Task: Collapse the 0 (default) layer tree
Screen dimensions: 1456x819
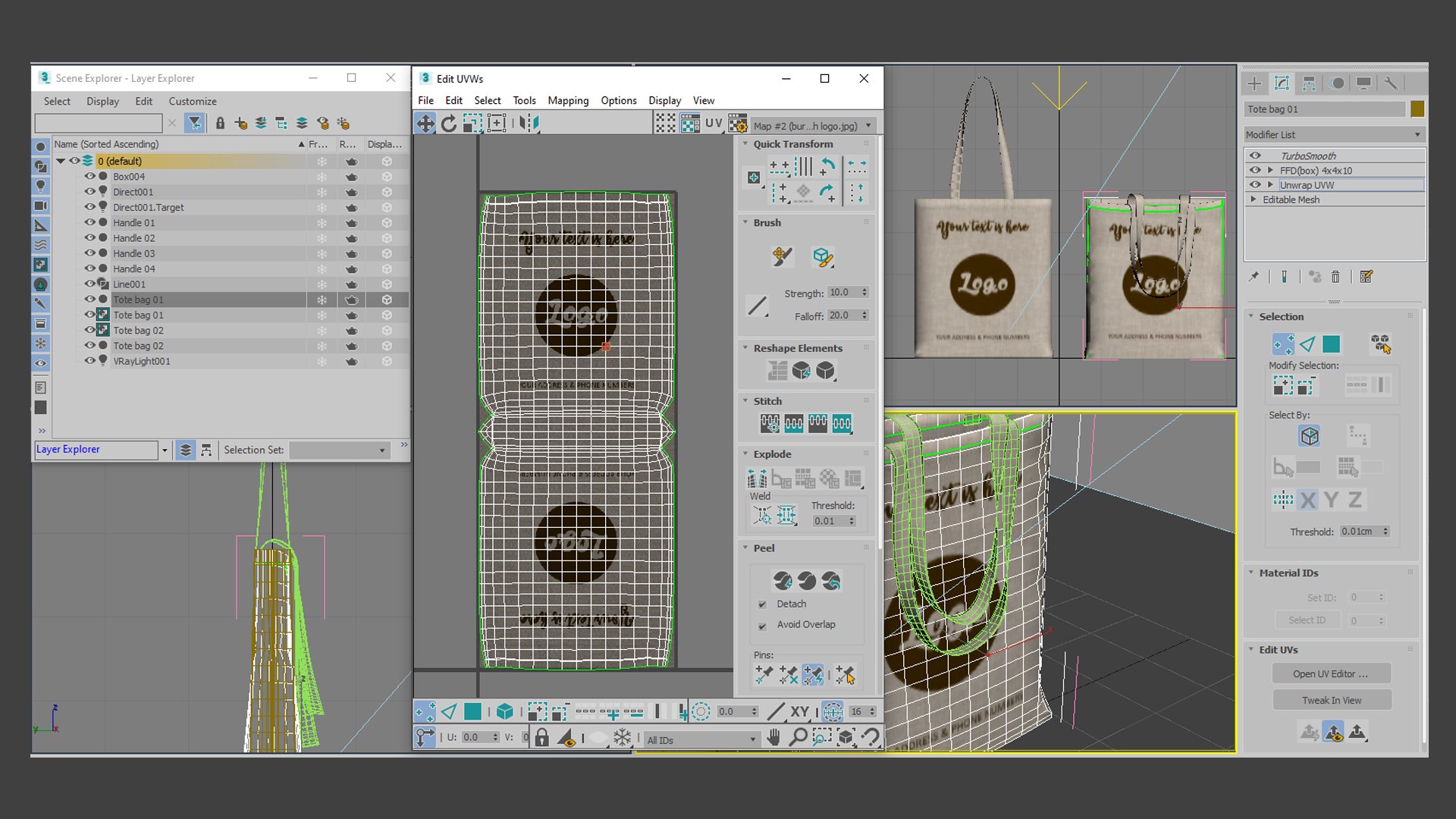Action: click(x=61, y=161)
